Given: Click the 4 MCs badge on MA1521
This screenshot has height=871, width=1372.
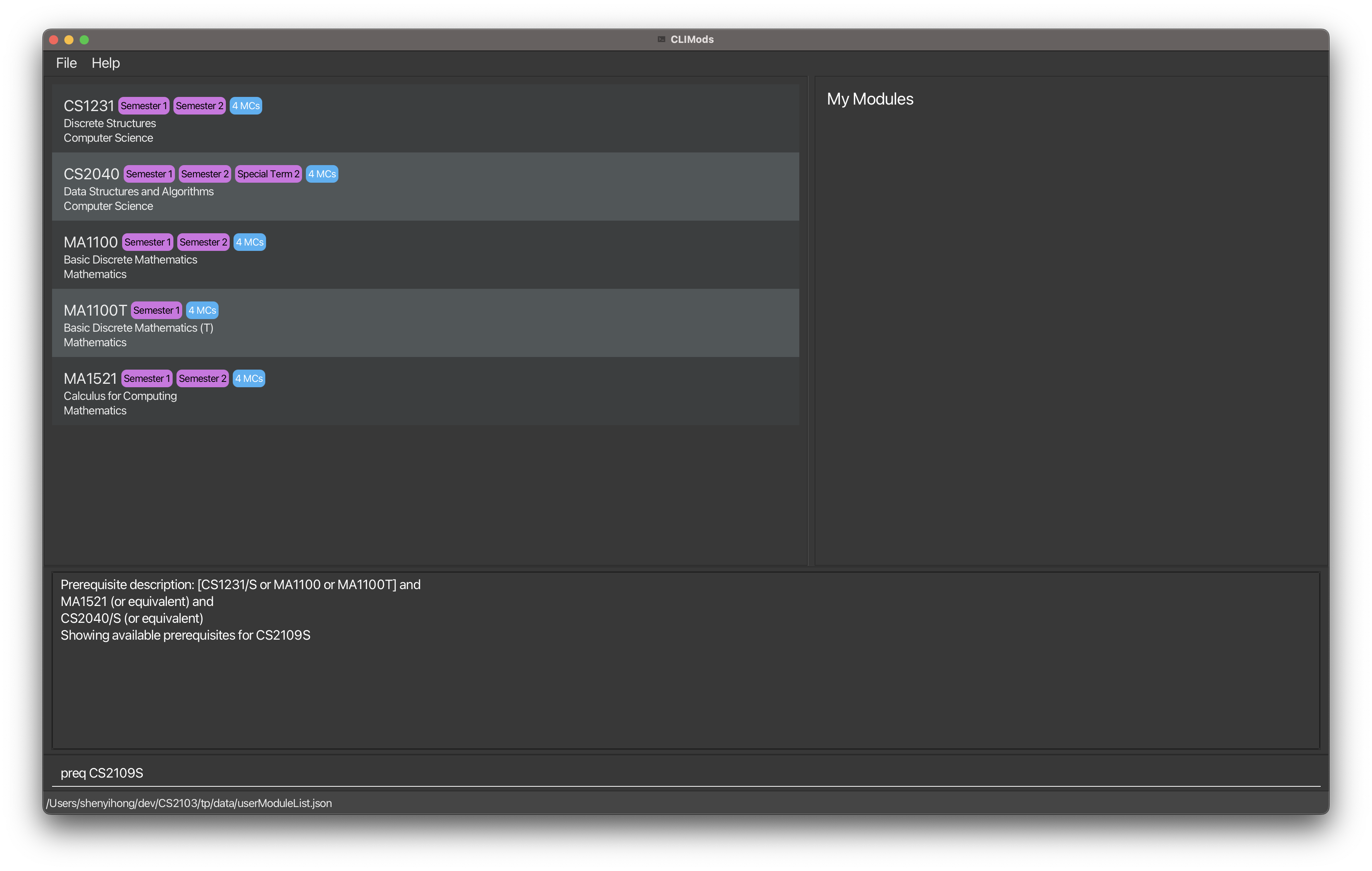Looking at the screenshot, I should (249, 378).
